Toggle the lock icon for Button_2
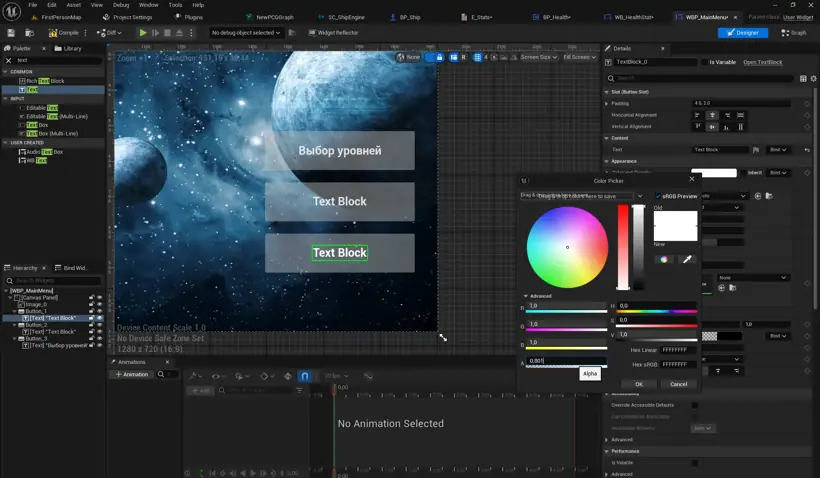This screenshot has height=478, width=820. coord(92,325)
